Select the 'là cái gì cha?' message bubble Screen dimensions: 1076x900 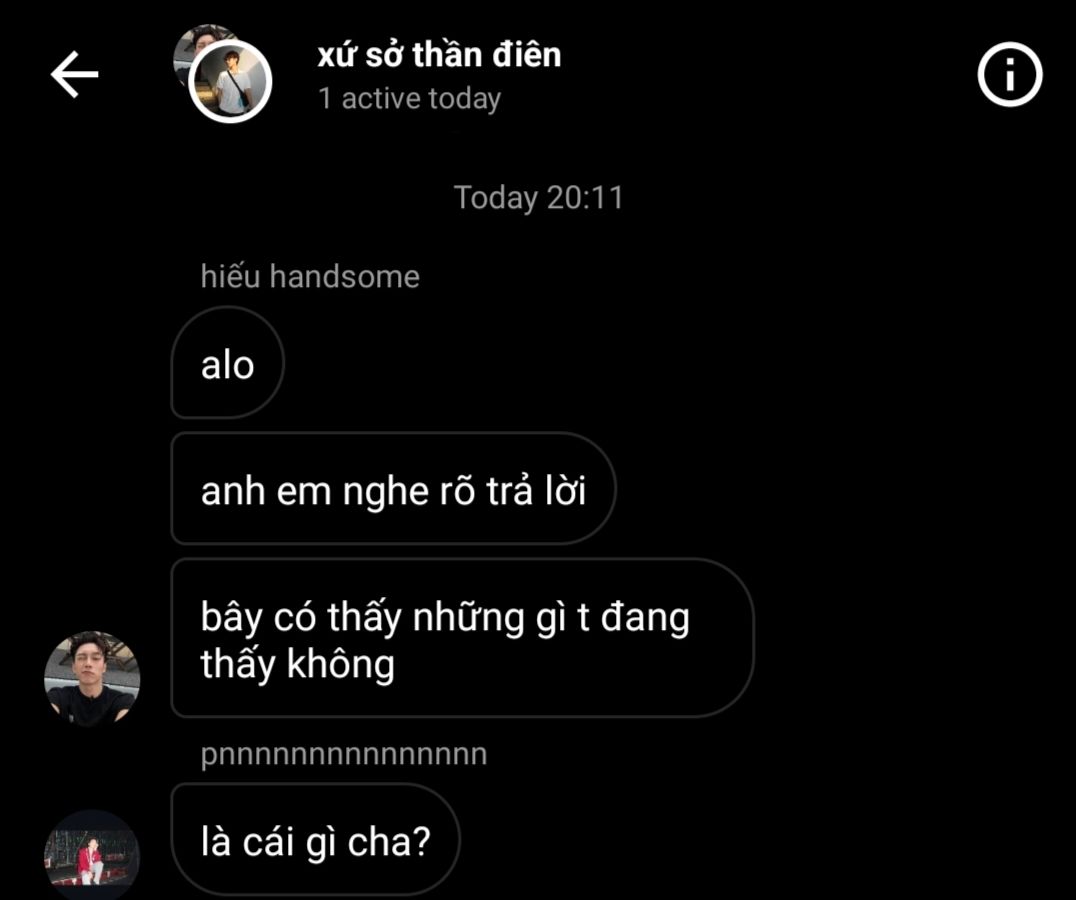[315, 840]
